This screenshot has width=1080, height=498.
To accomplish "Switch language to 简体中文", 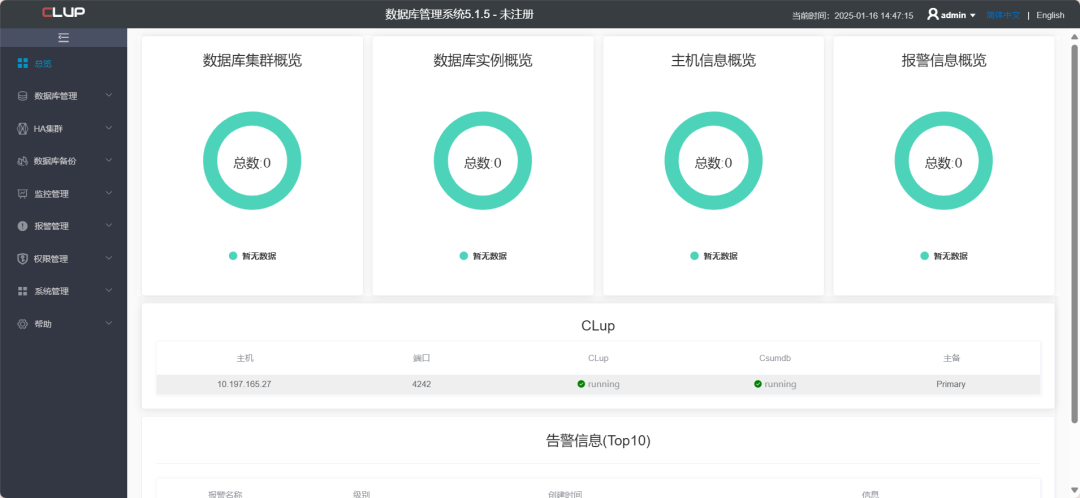I will tap(1003, 15).
